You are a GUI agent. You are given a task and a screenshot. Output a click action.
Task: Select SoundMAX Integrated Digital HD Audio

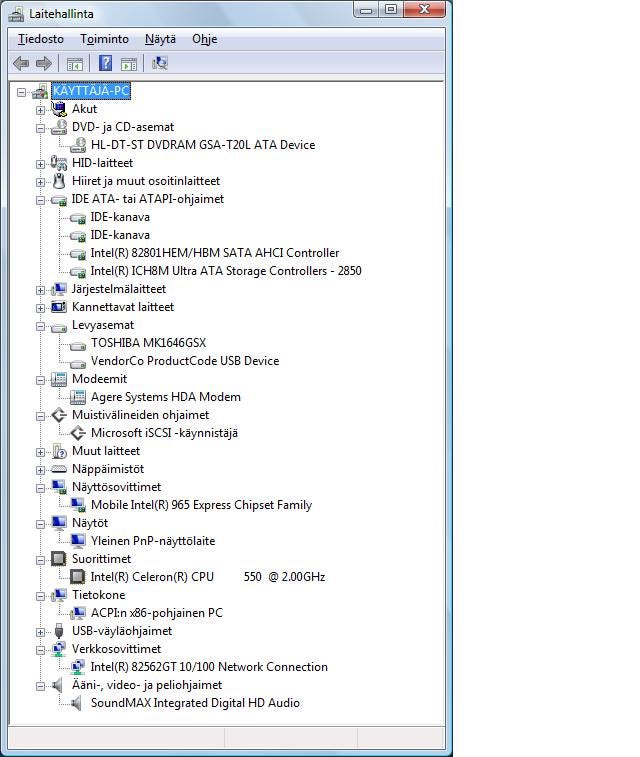[195, 703]
